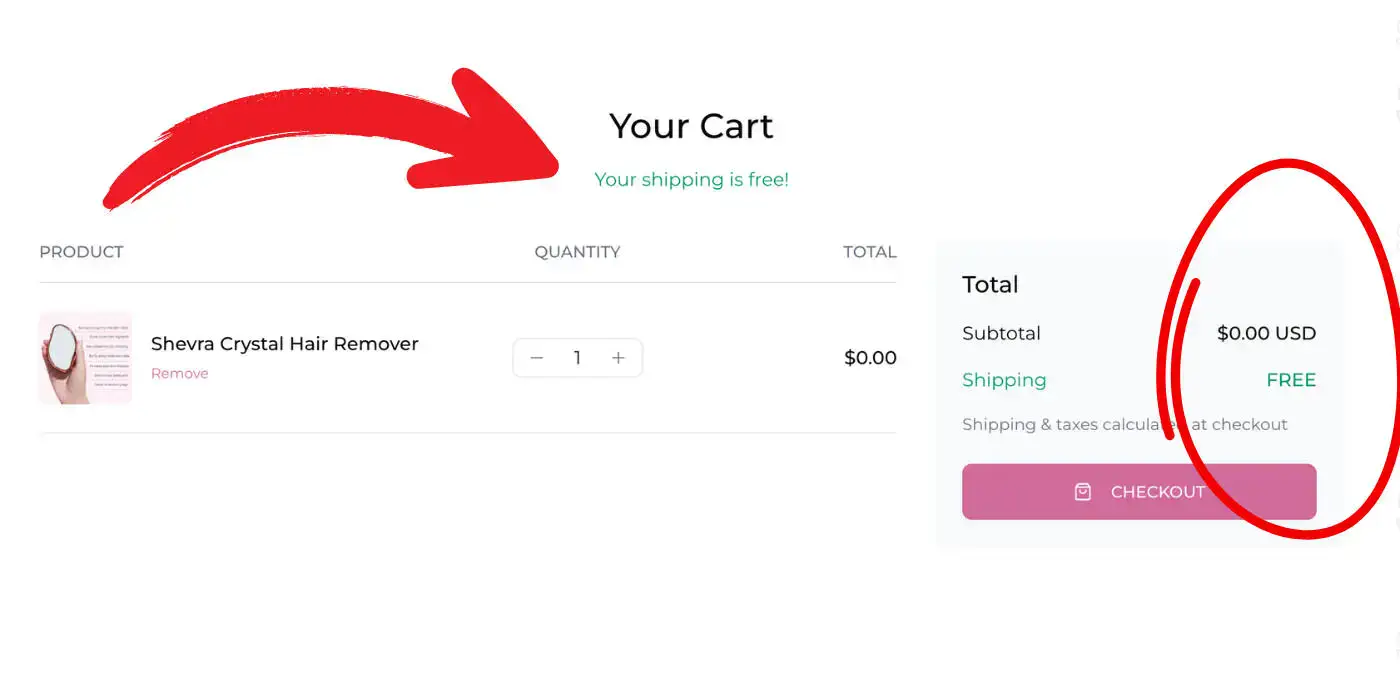
Task: Click the plus icon to increase quantity
Action: [618, 358]
